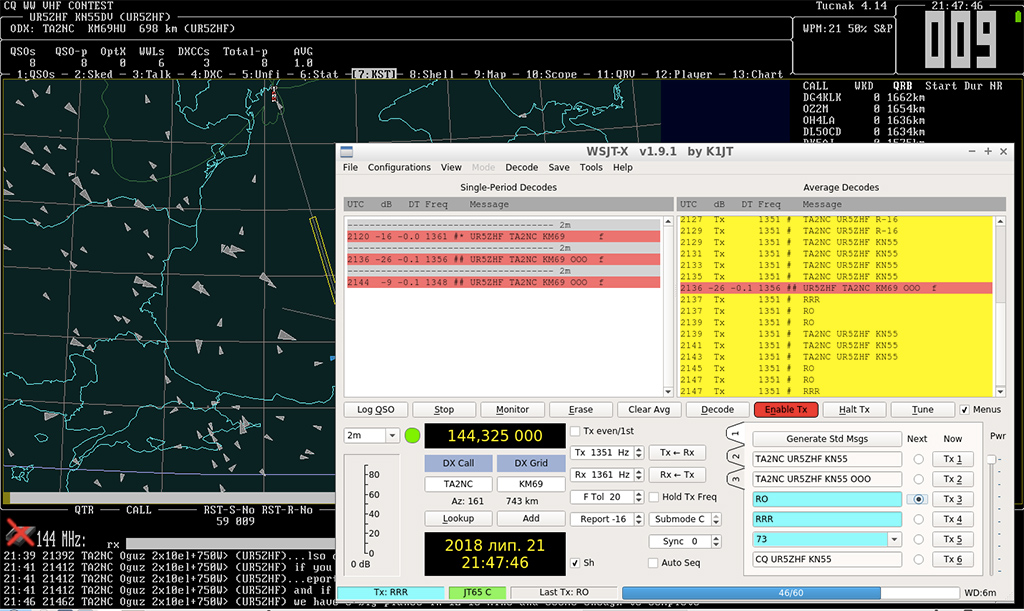Open the View menu

pos(451,167)
